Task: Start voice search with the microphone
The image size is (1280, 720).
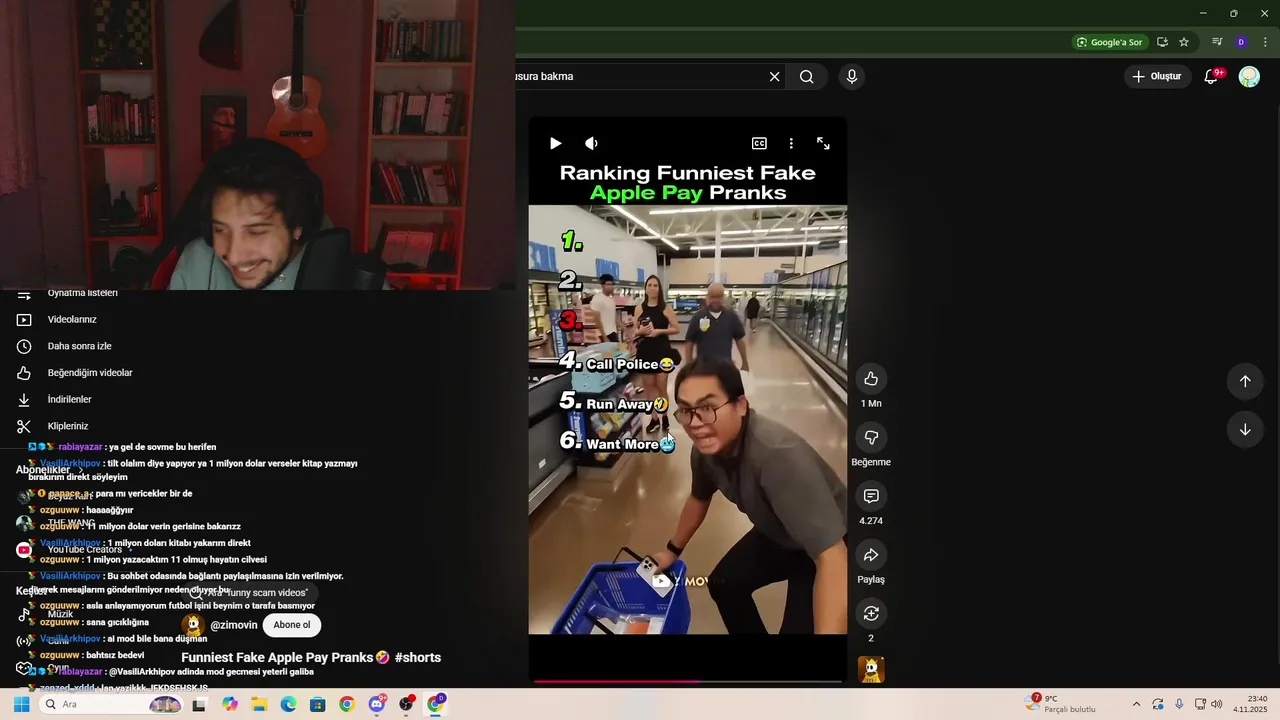Action: (x=852, y=76)
